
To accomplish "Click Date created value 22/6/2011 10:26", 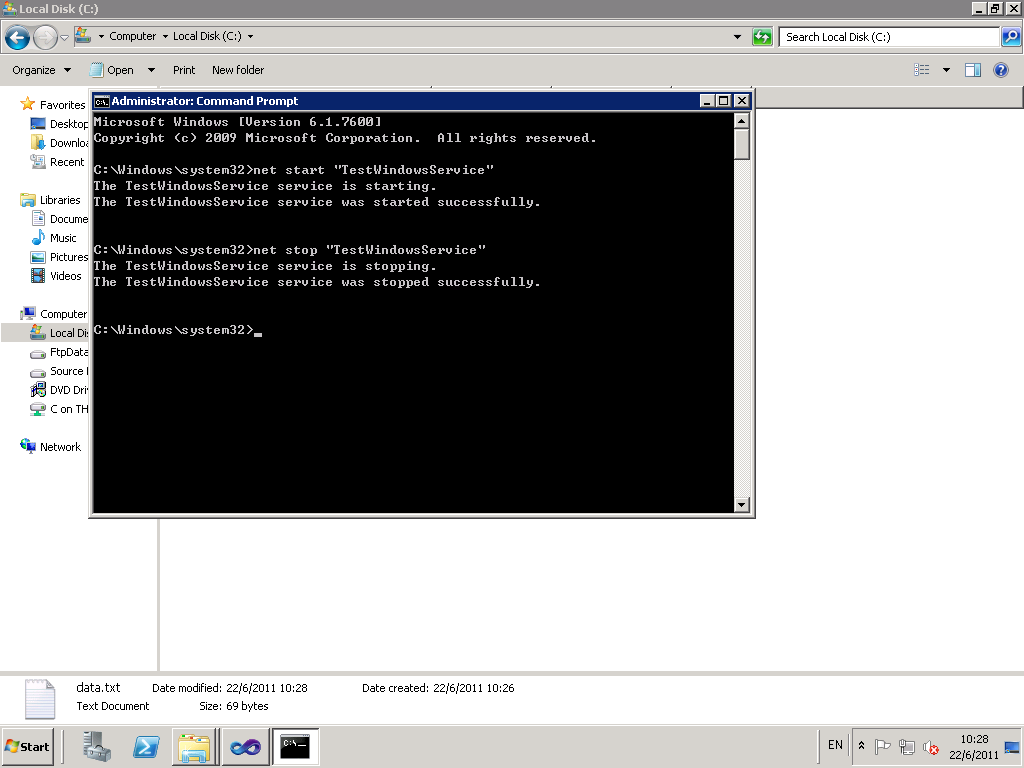I will (473, 688).
